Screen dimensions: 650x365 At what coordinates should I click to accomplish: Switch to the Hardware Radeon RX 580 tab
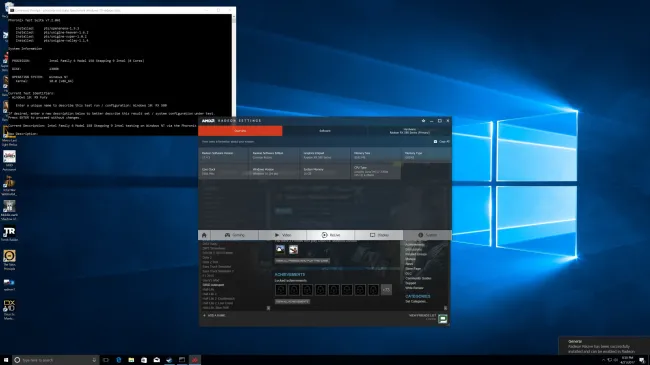click(x=409, y=131)
